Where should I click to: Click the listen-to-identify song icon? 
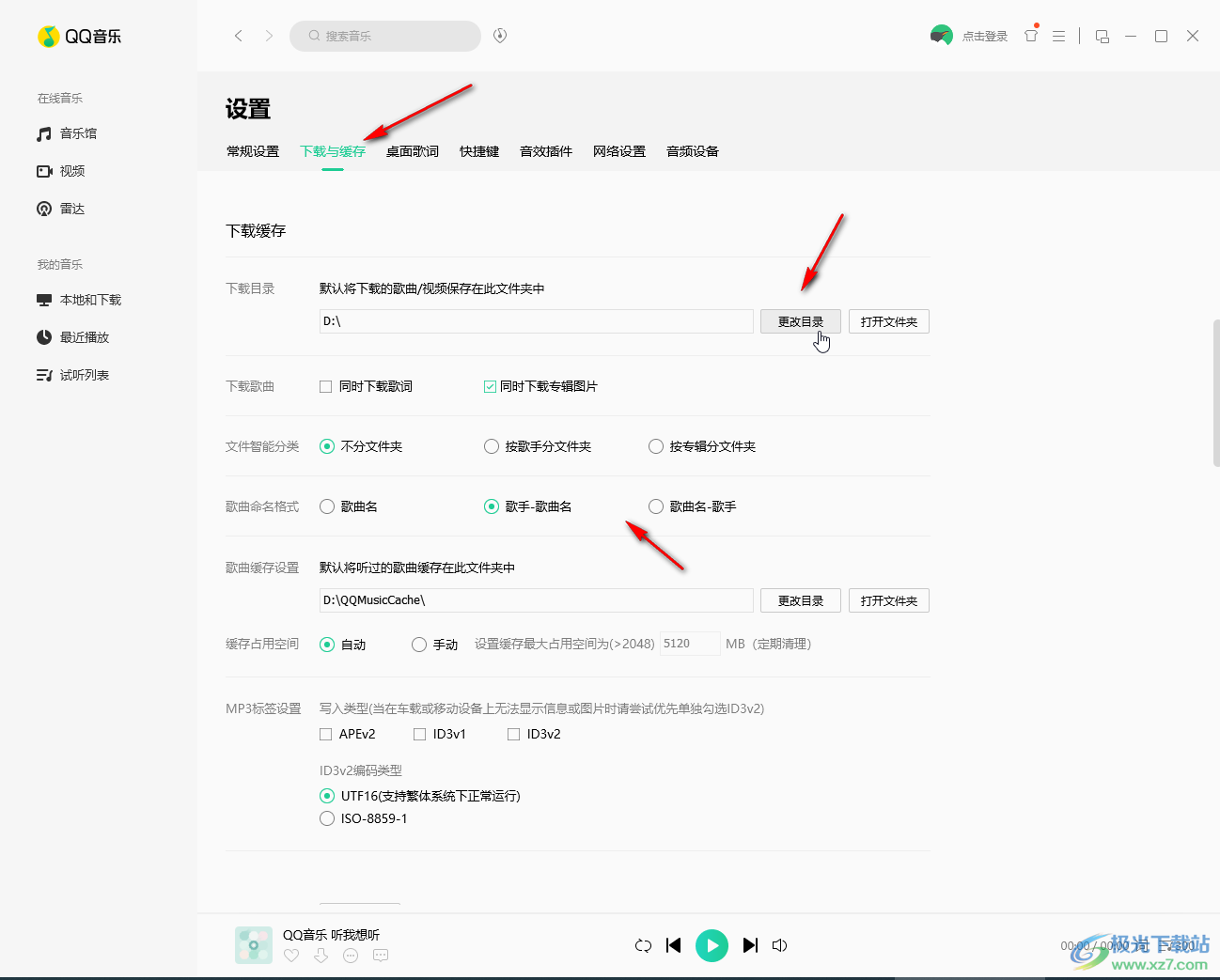point(500,36)
